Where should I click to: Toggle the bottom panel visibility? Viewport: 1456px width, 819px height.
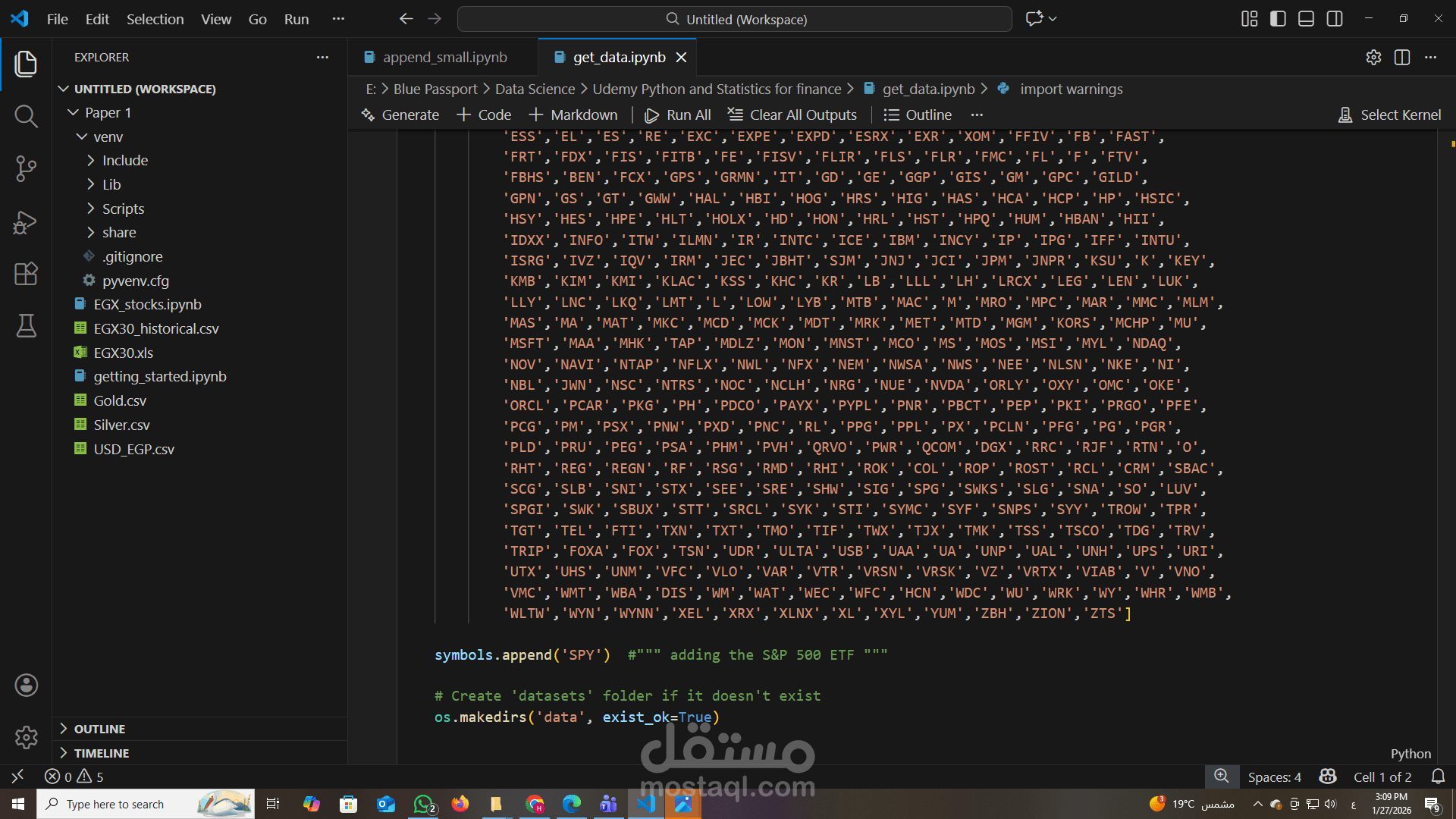pyautogui.click(x=1306, y=19)
